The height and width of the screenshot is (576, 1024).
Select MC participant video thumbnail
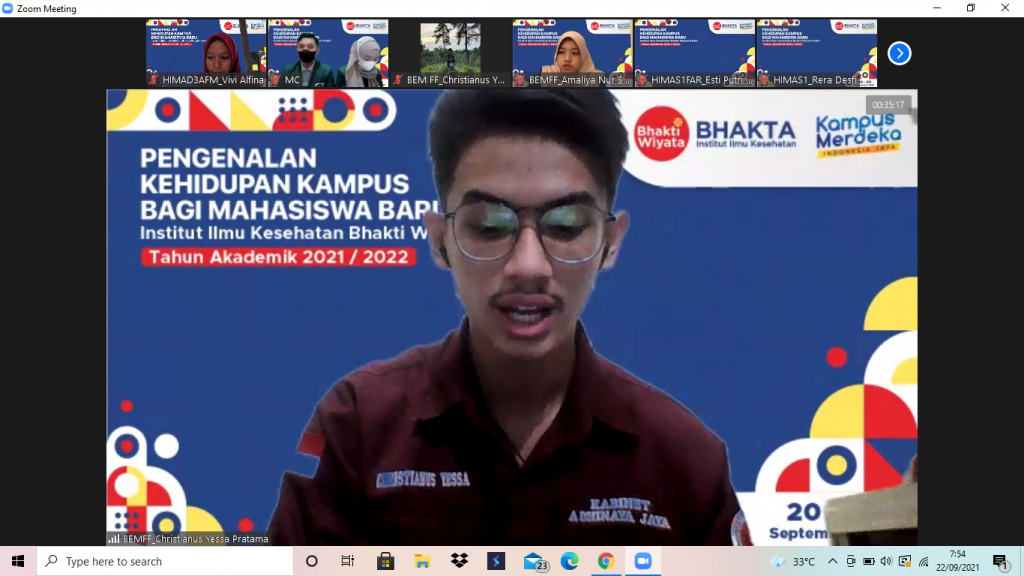click(328, 53)
